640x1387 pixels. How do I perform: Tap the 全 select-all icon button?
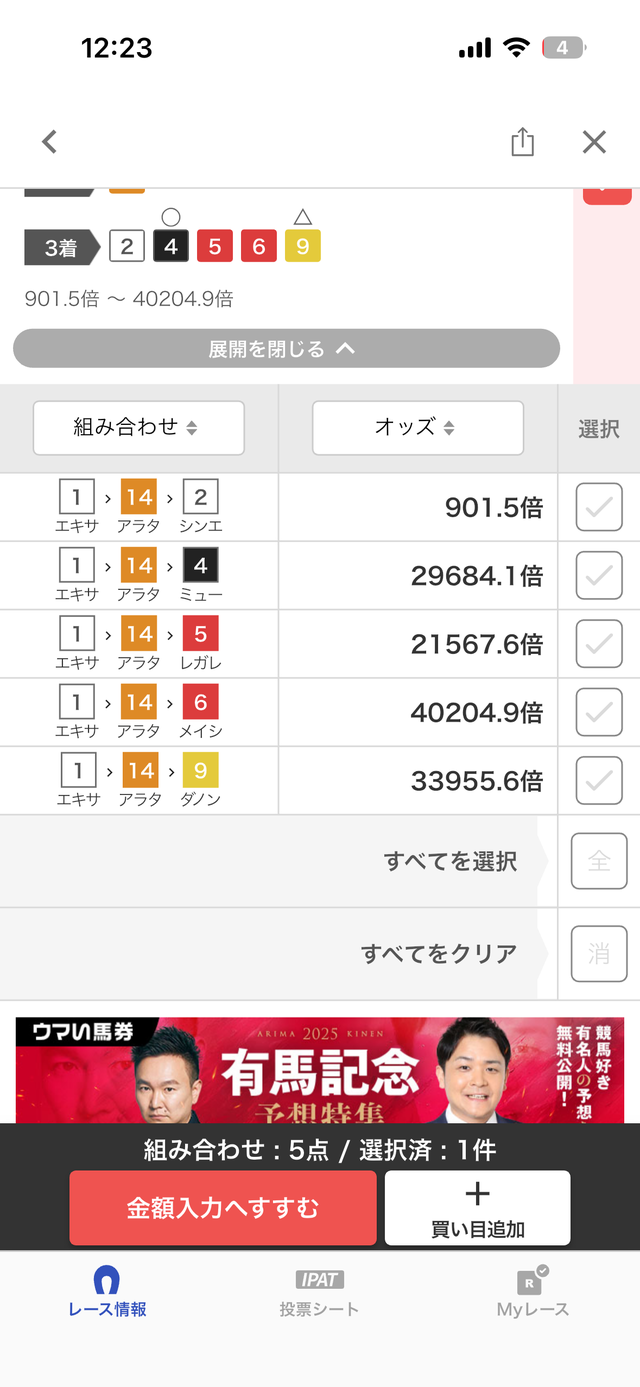pyautogui.click(x=598, y=861)
